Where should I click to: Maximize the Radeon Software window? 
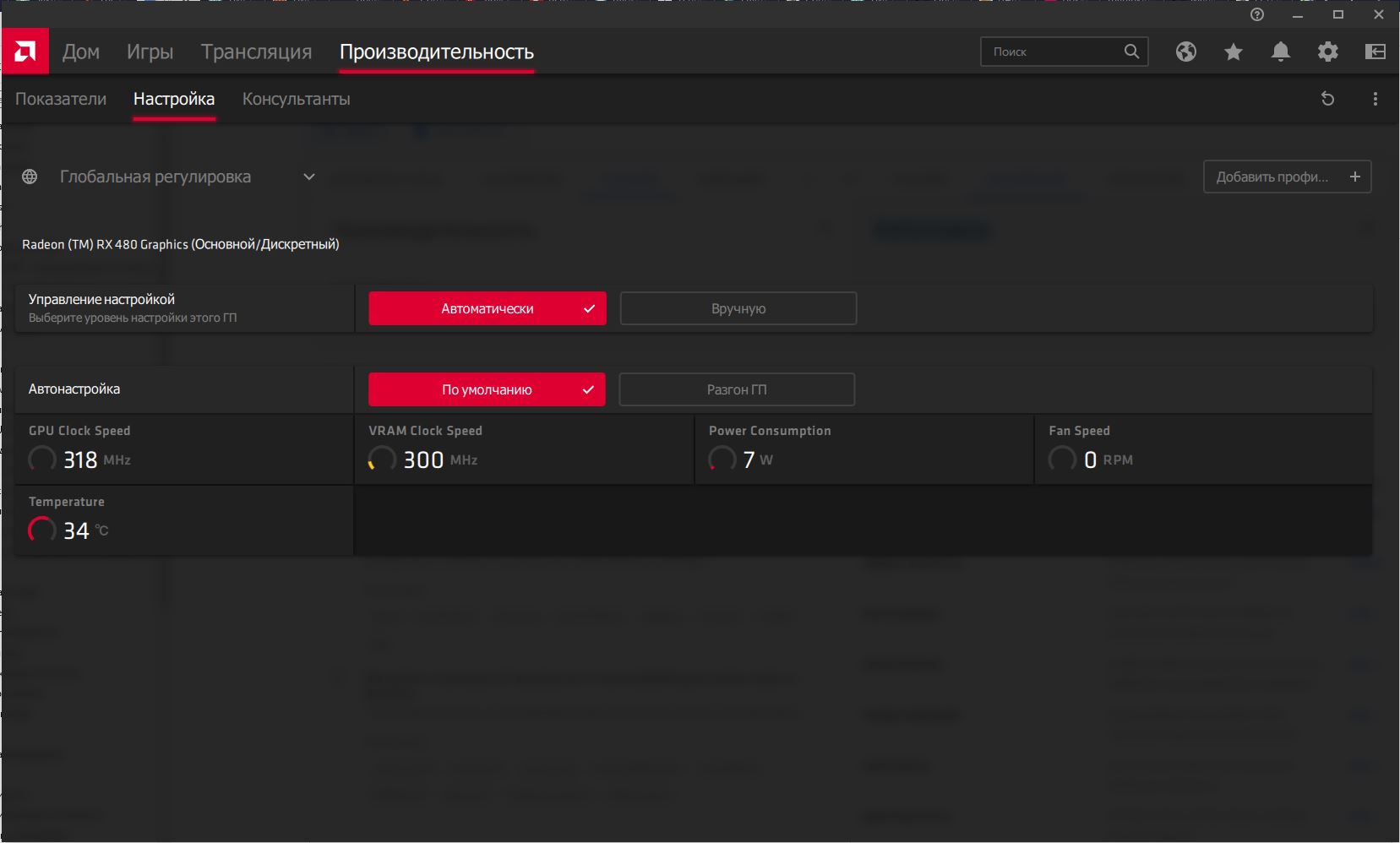pos(1338,14)
